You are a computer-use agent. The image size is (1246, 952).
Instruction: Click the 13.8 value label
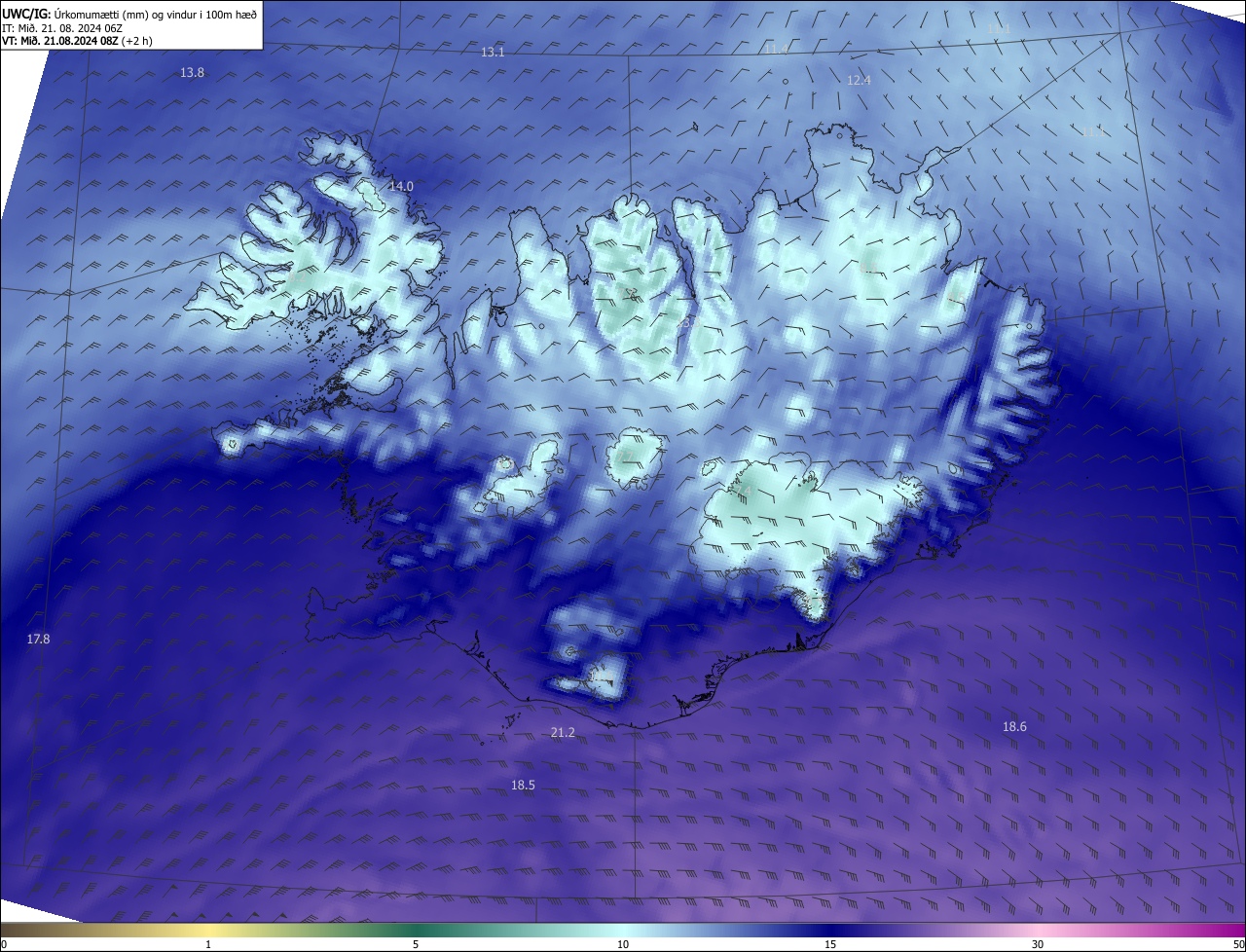coord(193,73)
